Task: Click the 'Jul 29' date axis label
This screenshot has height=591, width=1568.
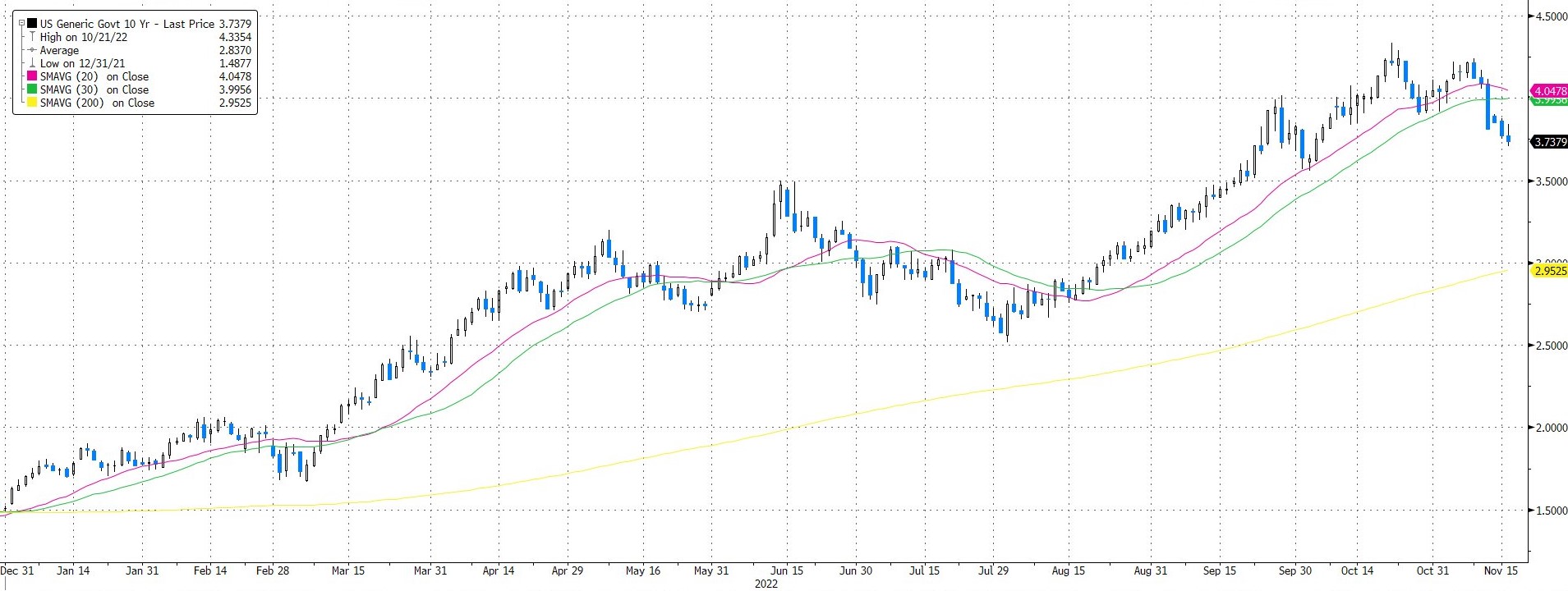Action: 993,570
